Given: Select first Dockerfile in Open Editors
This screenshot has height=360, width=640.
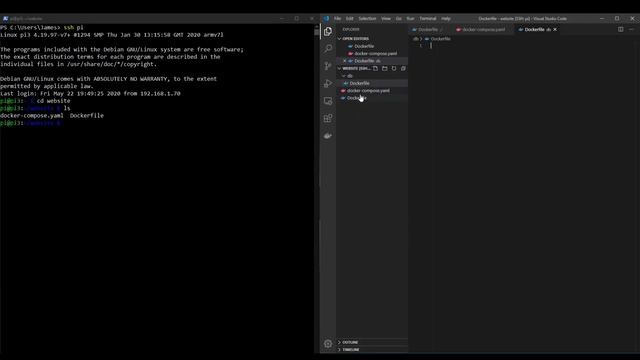Looking at the screenshot, I should point(364,46).
